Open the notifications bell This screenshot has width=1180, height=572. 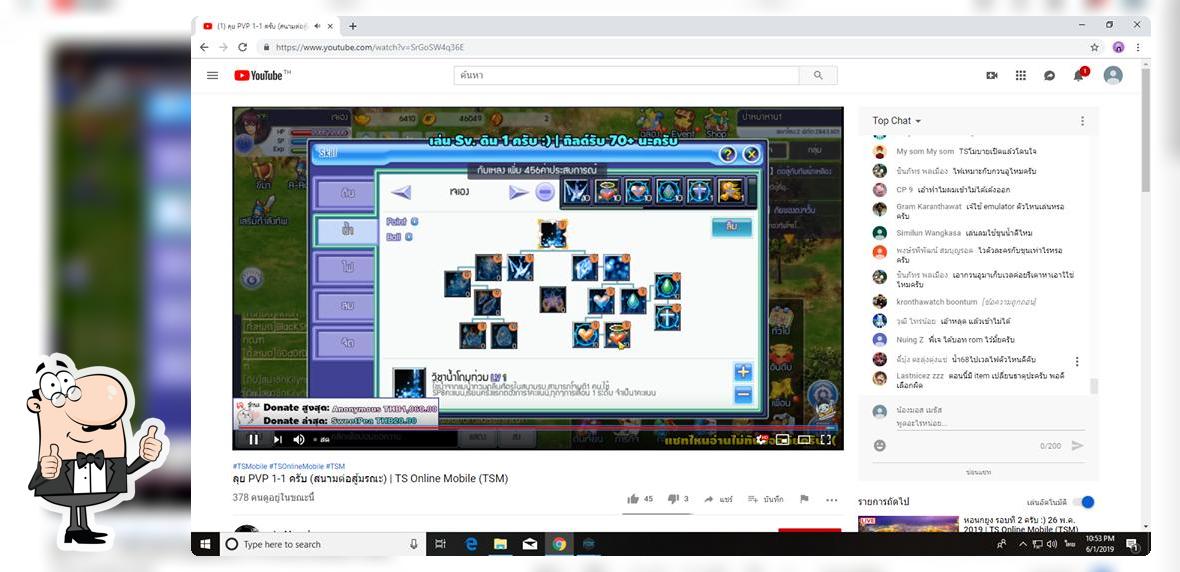(1079, 75)
